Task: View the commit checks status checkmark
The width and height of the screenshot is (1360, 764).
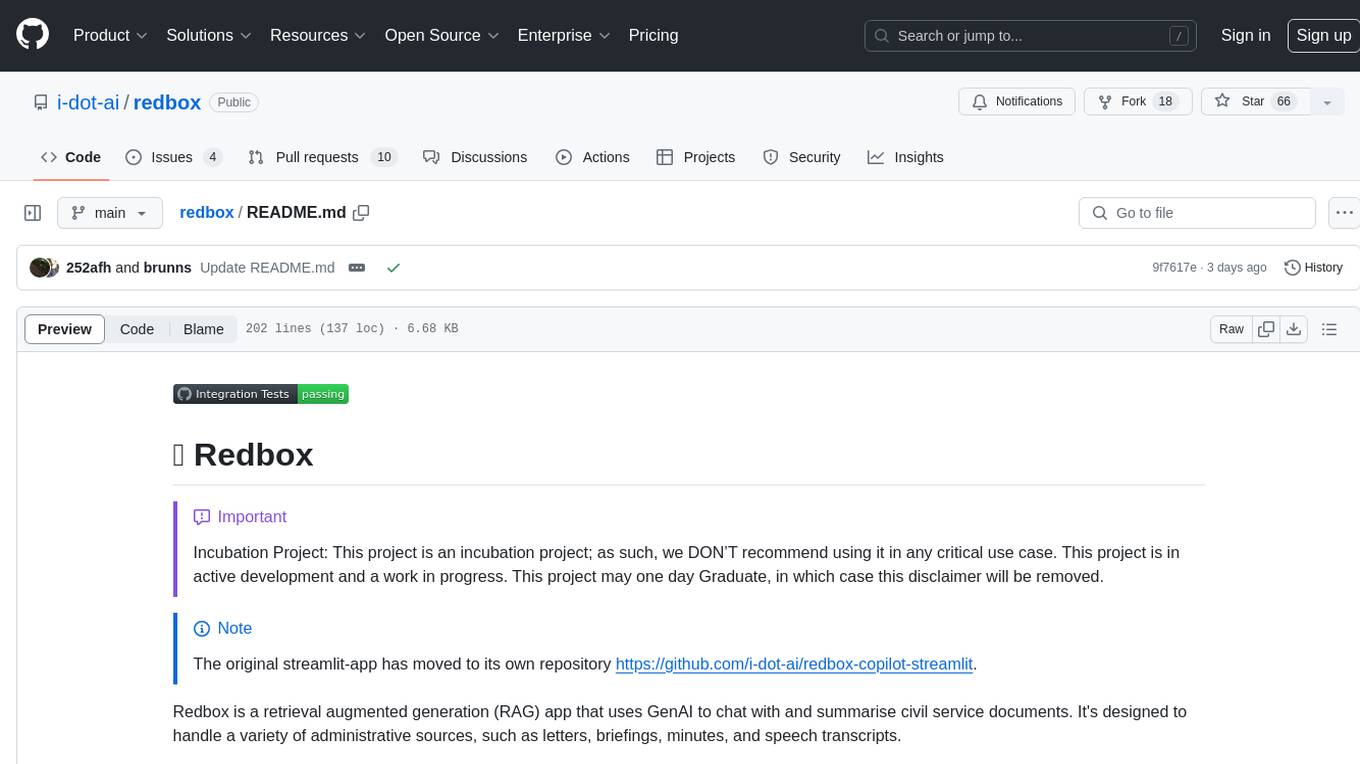Action: (x=393, y=268)
